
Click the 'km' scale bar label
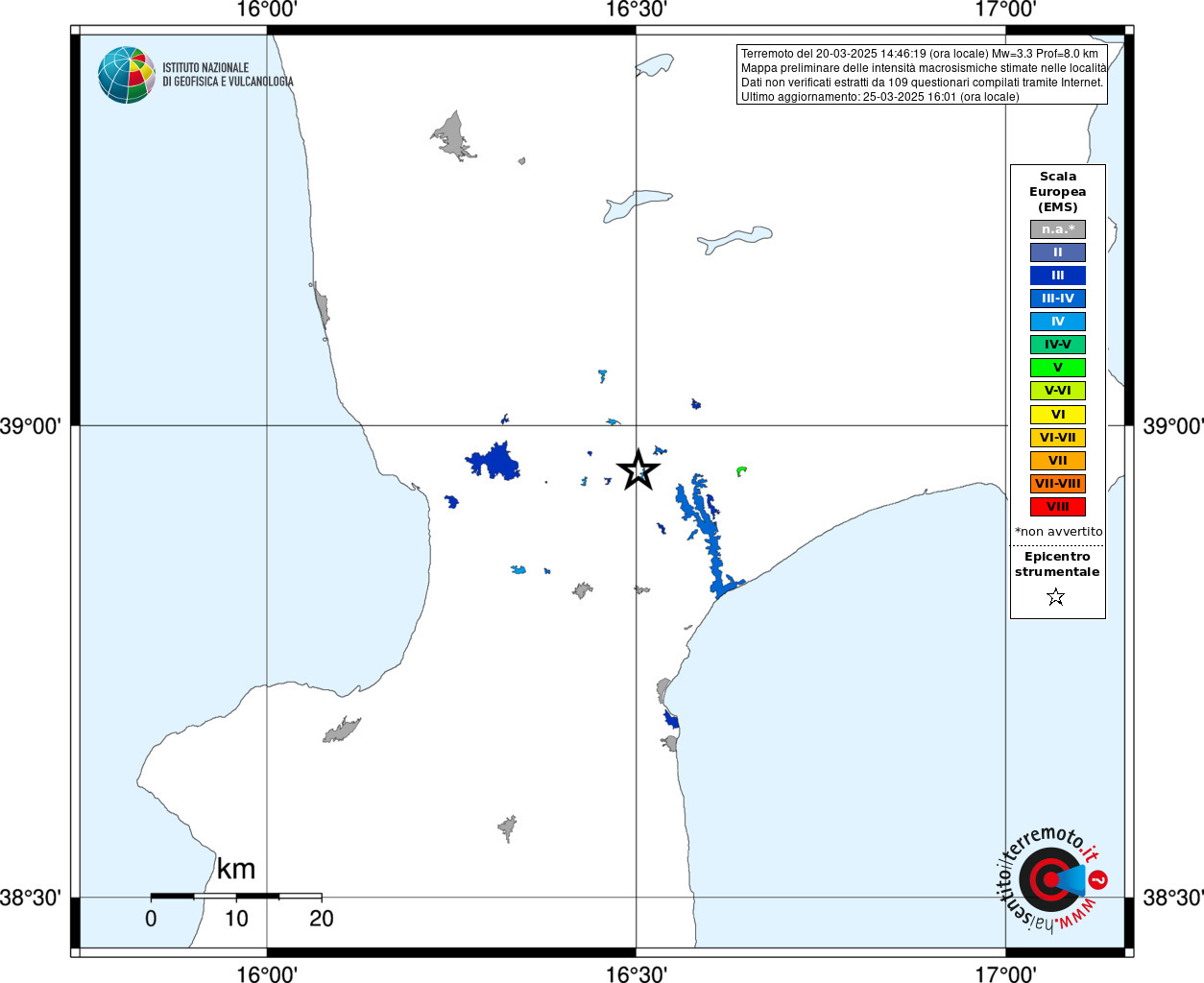[236, 870]
